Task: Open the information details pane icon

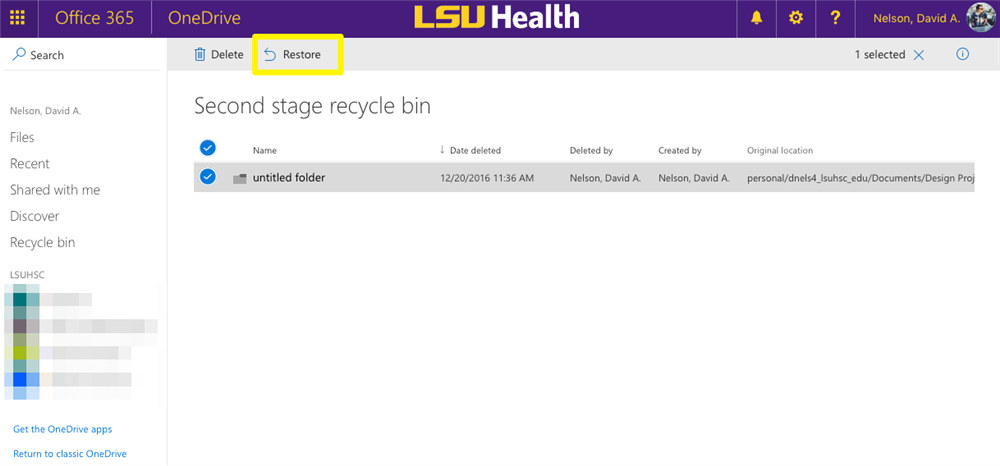Action: 963,55
